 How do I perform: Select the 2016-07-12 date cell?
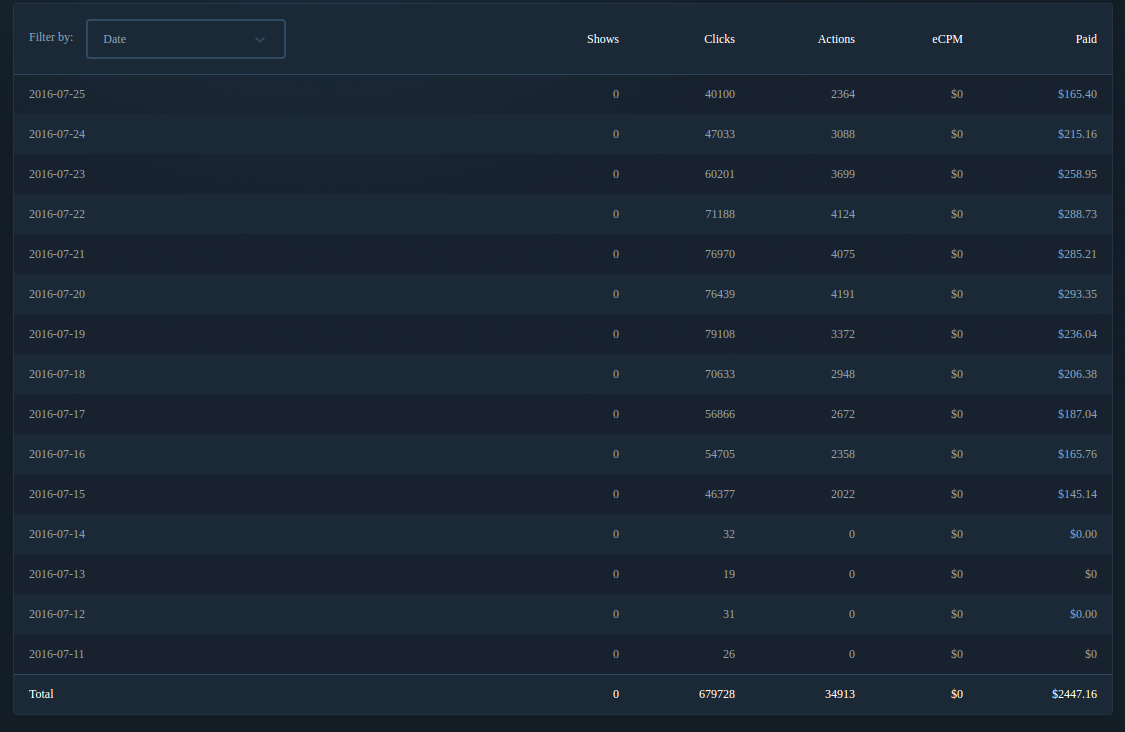click(57, 614)
